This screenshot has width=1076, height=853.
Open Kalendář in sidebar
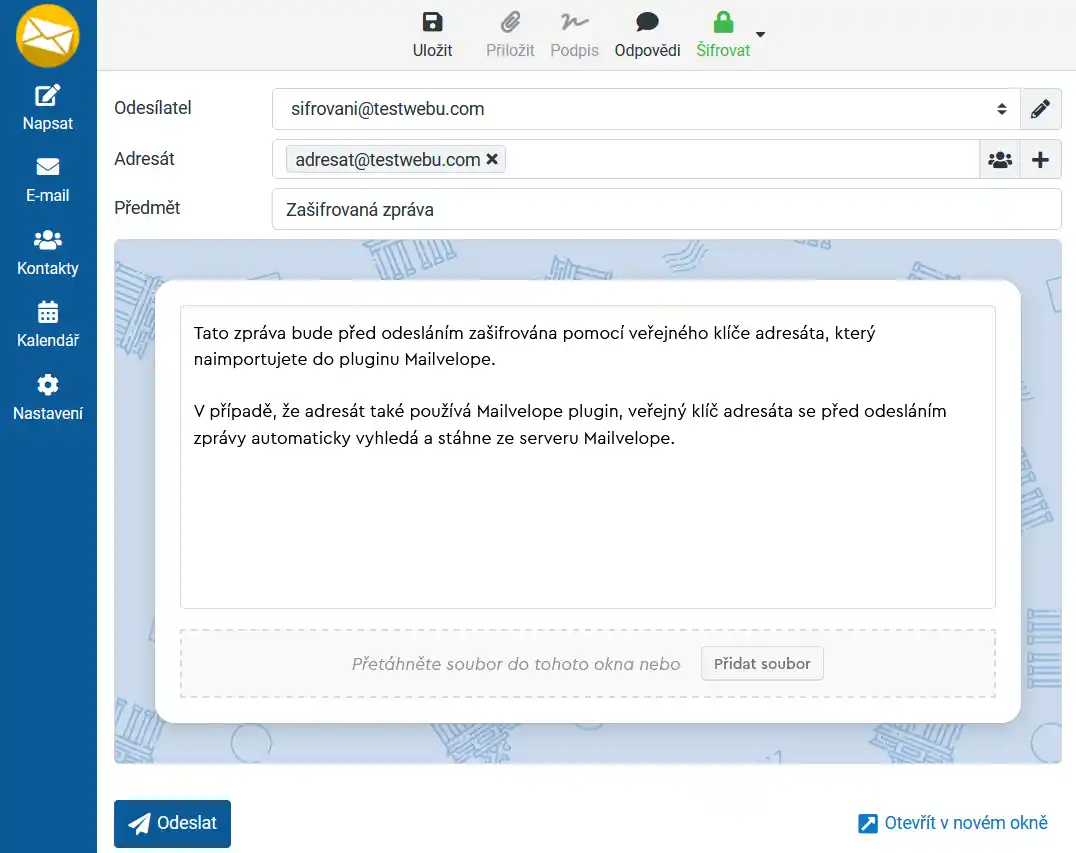pyautogui.click(x=47, y=325)
